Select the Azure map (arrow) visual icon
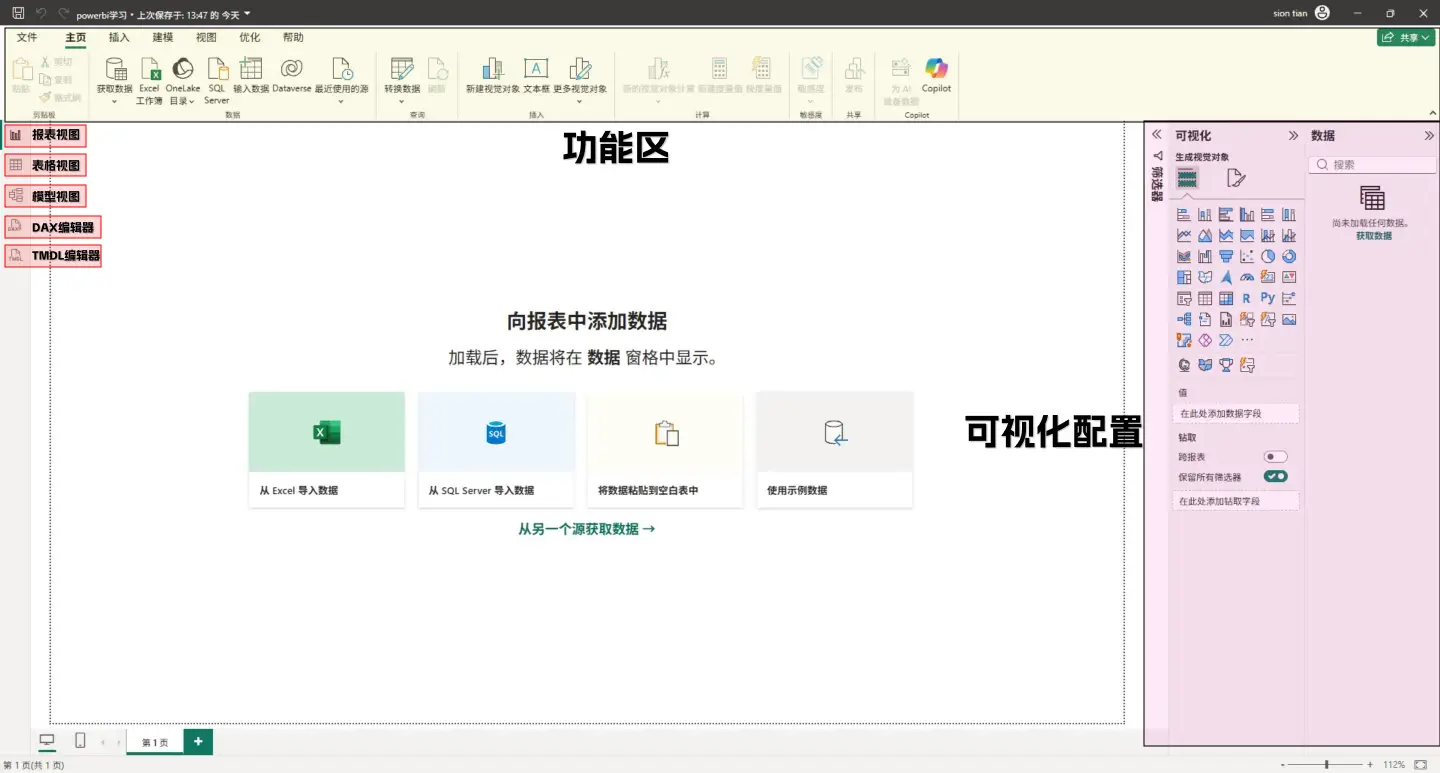1440x773 pixels. tap(1226, 277)
